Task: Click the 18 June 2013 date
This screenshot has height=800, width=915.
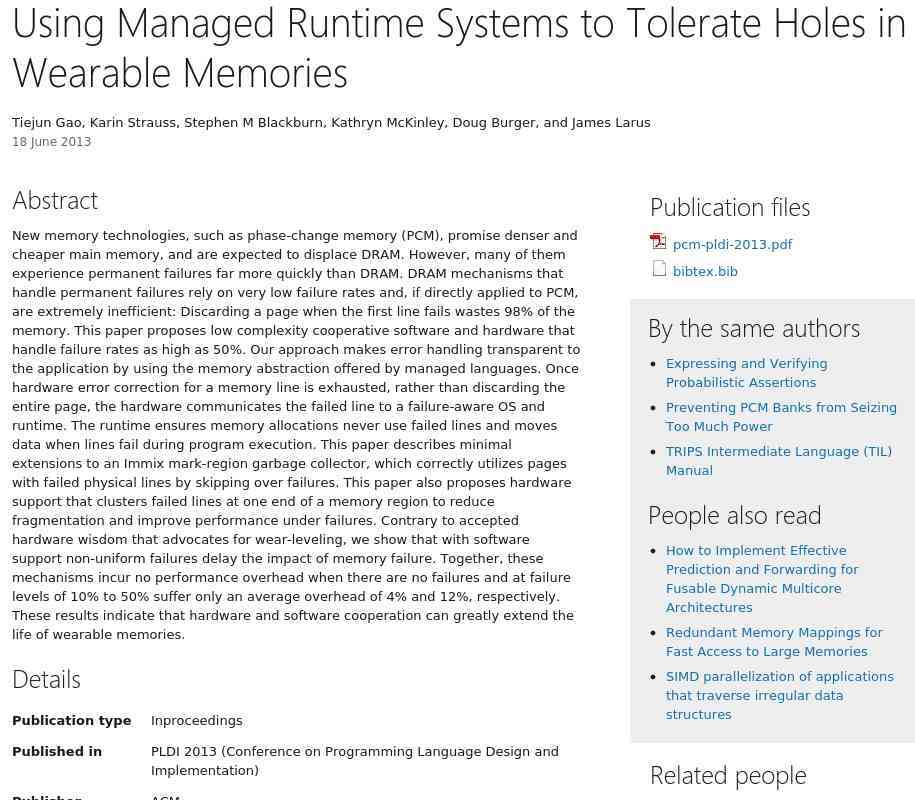Action: [51, 142]
